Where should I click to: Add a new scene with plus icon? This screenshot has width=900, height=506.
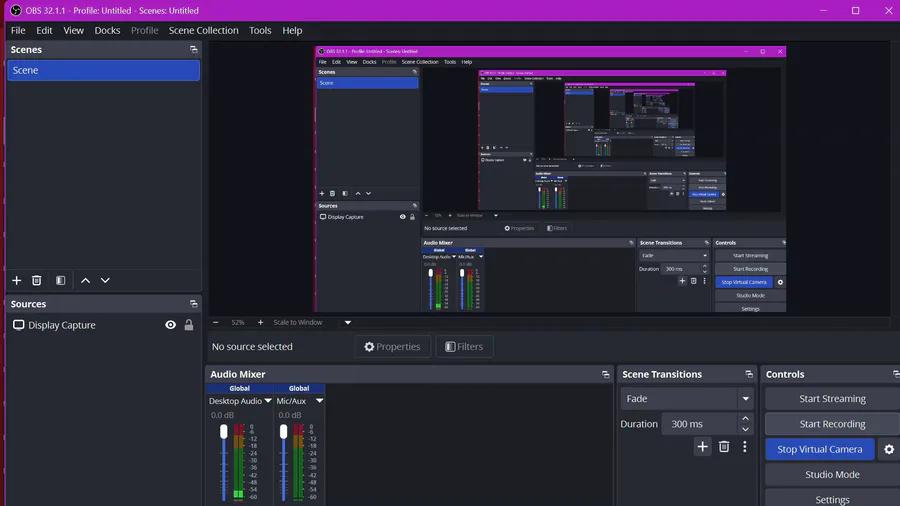[x=17, y=281]
